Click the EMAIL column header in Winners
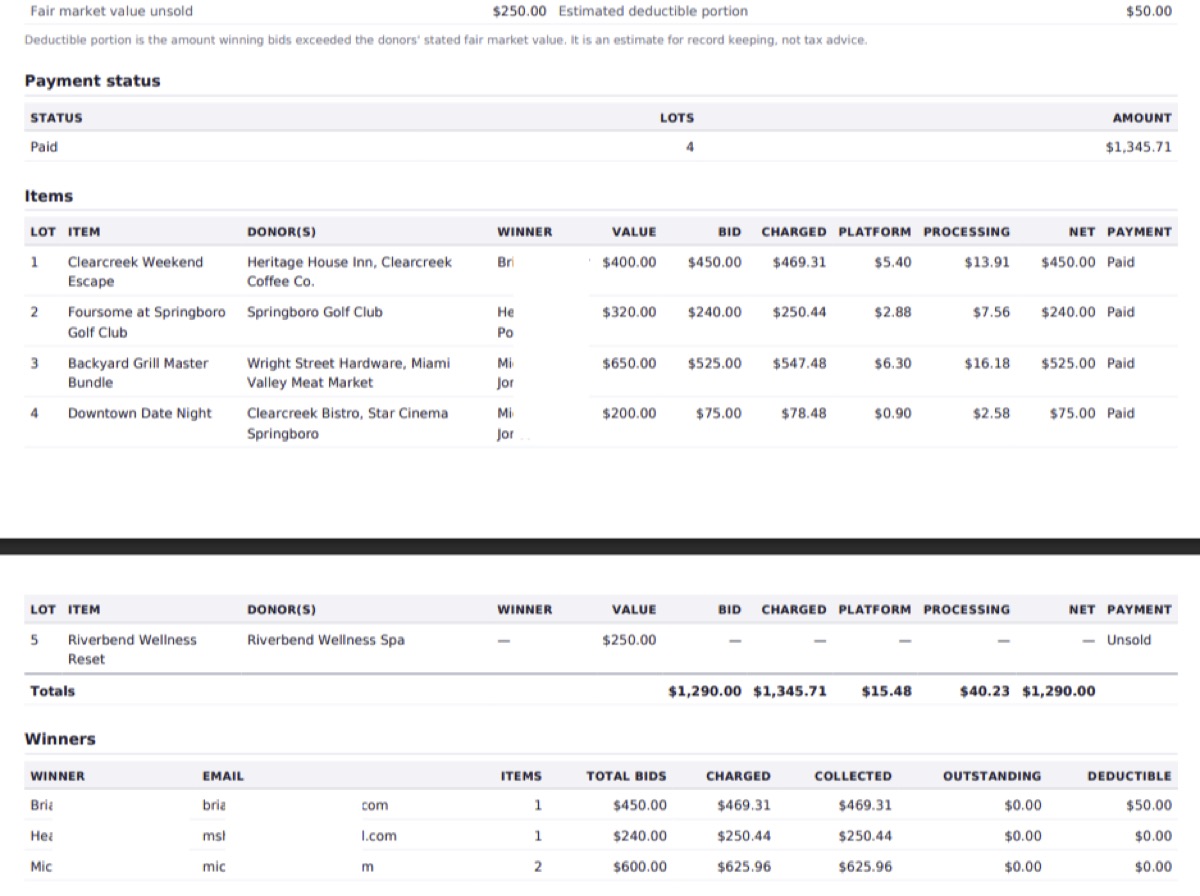 point(223,776)
